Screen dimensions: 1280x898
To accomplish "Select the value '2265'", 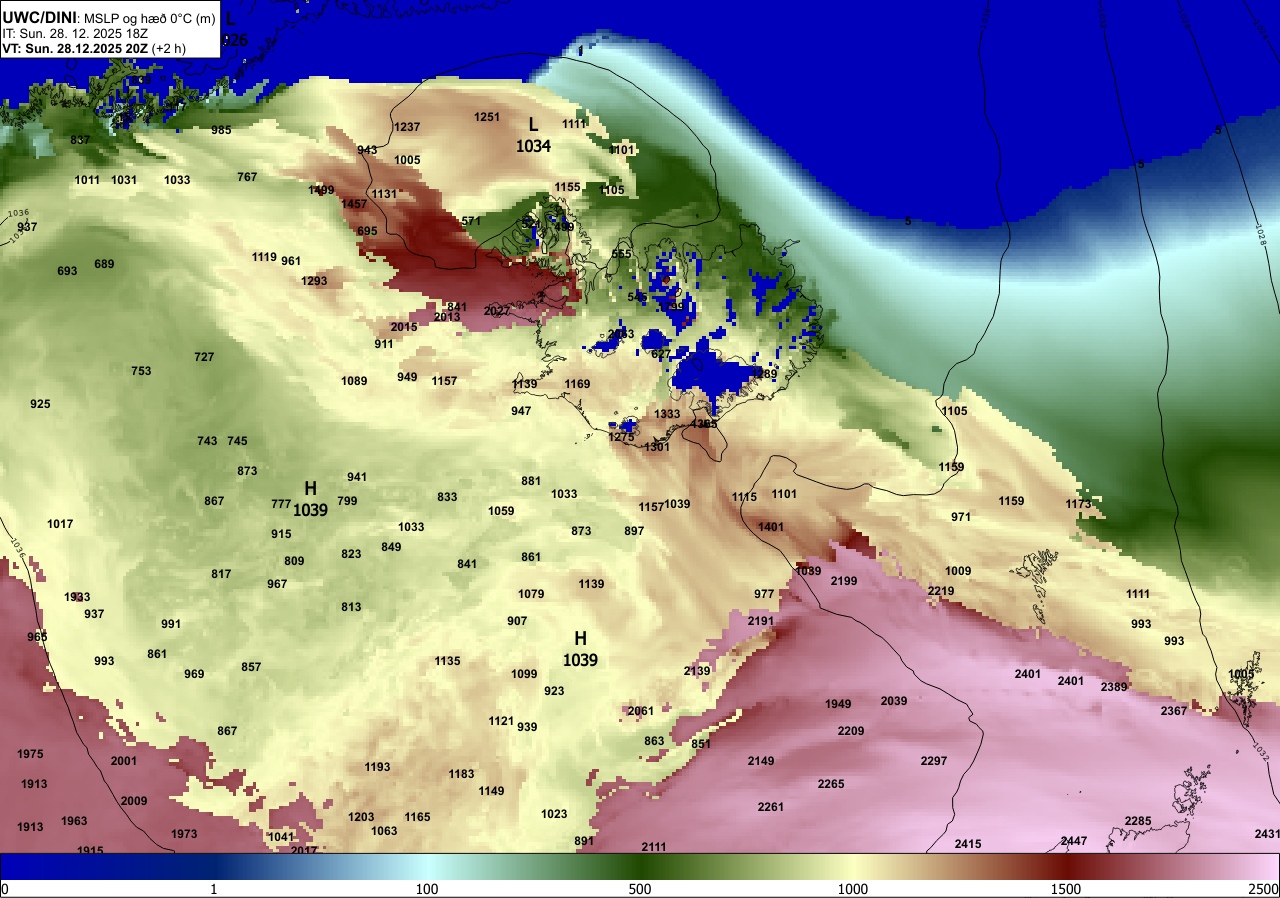I will pyautogui.click(x=831, y=784).
